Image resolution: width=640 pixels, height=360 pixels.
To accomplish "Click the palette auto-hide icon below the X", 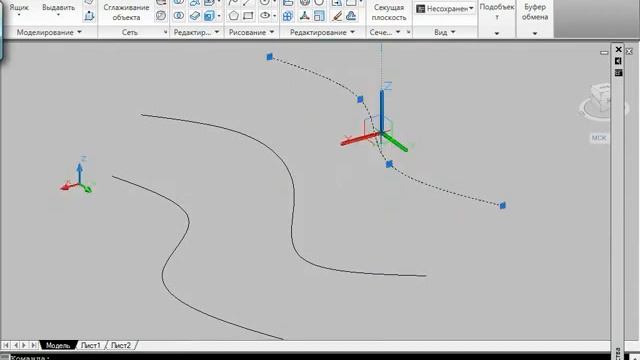I will [618, 61].
